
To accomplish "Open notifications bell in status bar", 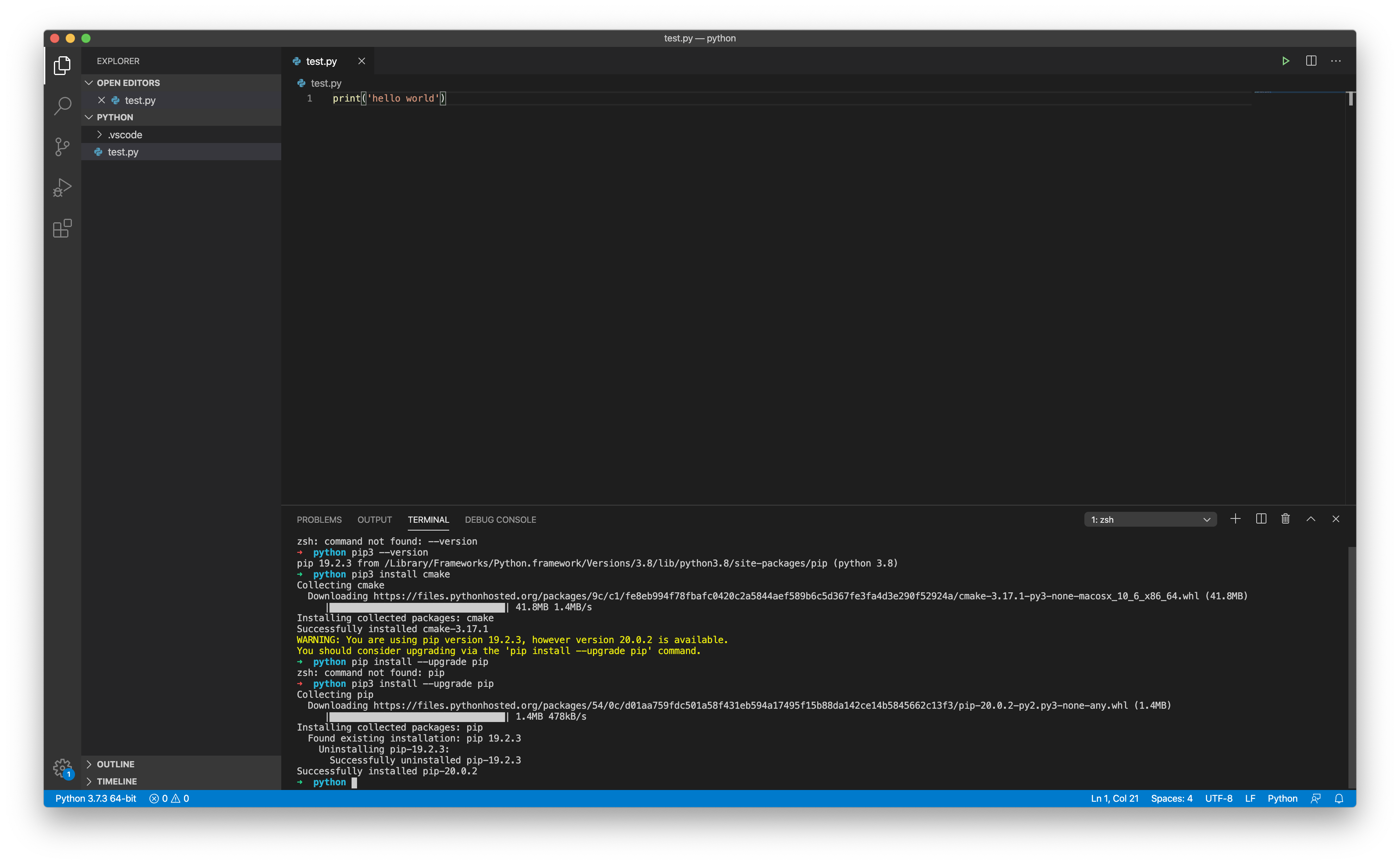I will (1339, 799).
